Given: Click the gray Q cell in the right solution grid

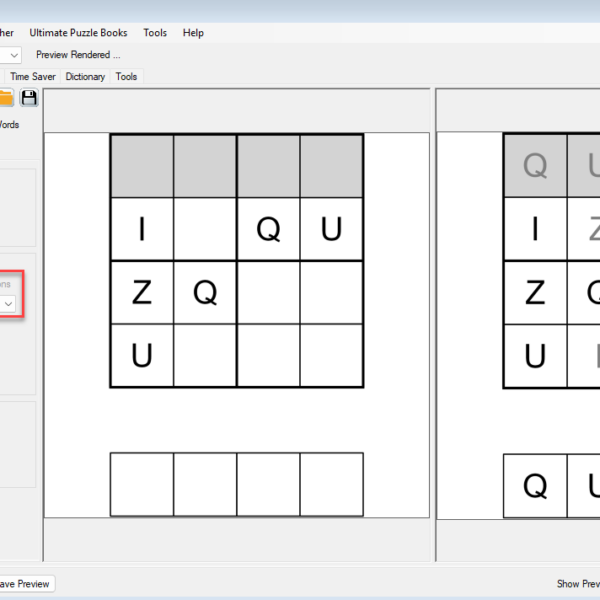Looking at the screenshot, I should tap(535, 166).
